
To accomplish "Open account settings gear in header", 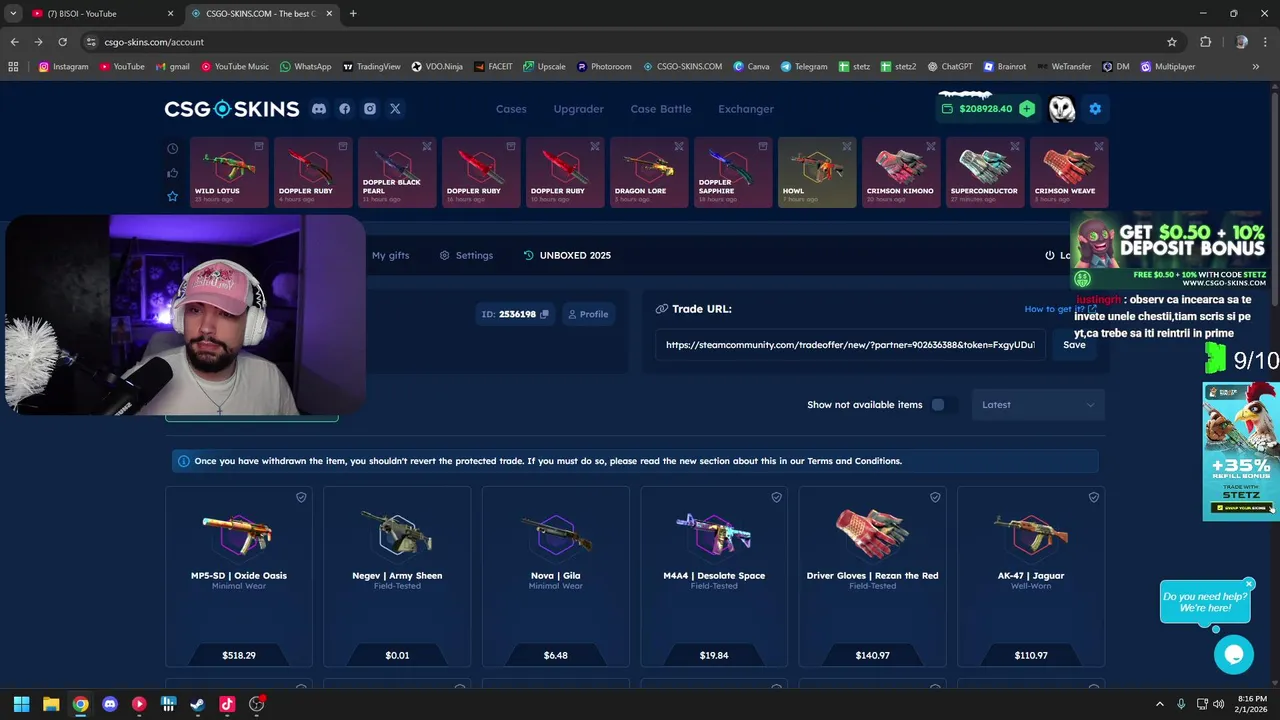I will [1095, 108].
